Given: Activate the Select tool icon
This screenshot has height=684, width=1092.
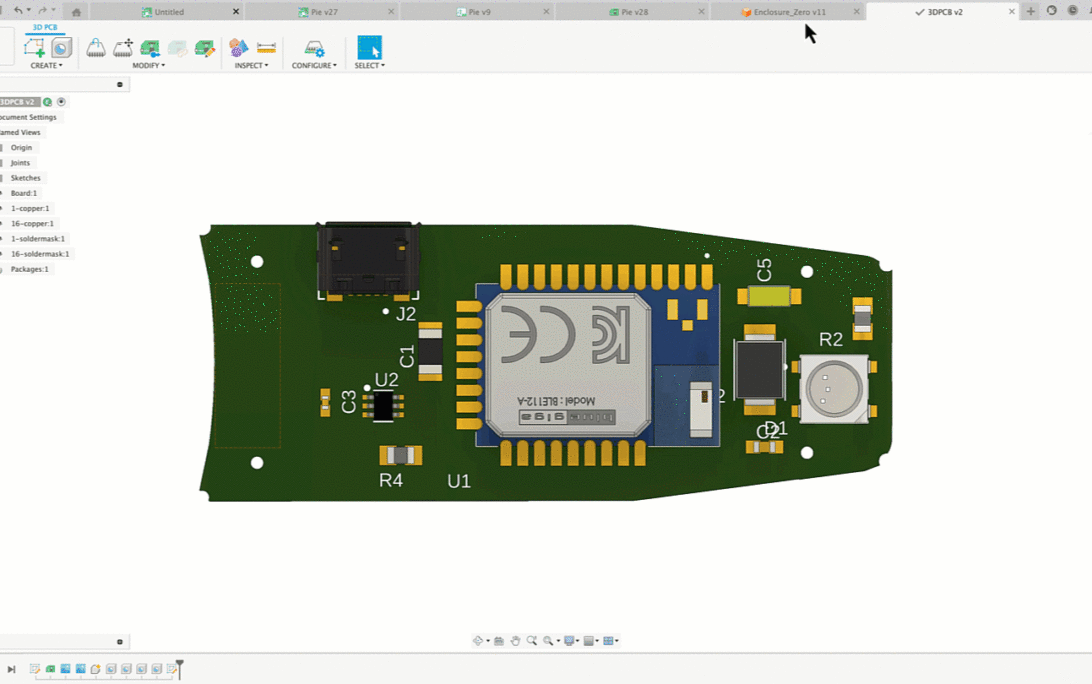Looking at the screenshot, I should point(369,47).
